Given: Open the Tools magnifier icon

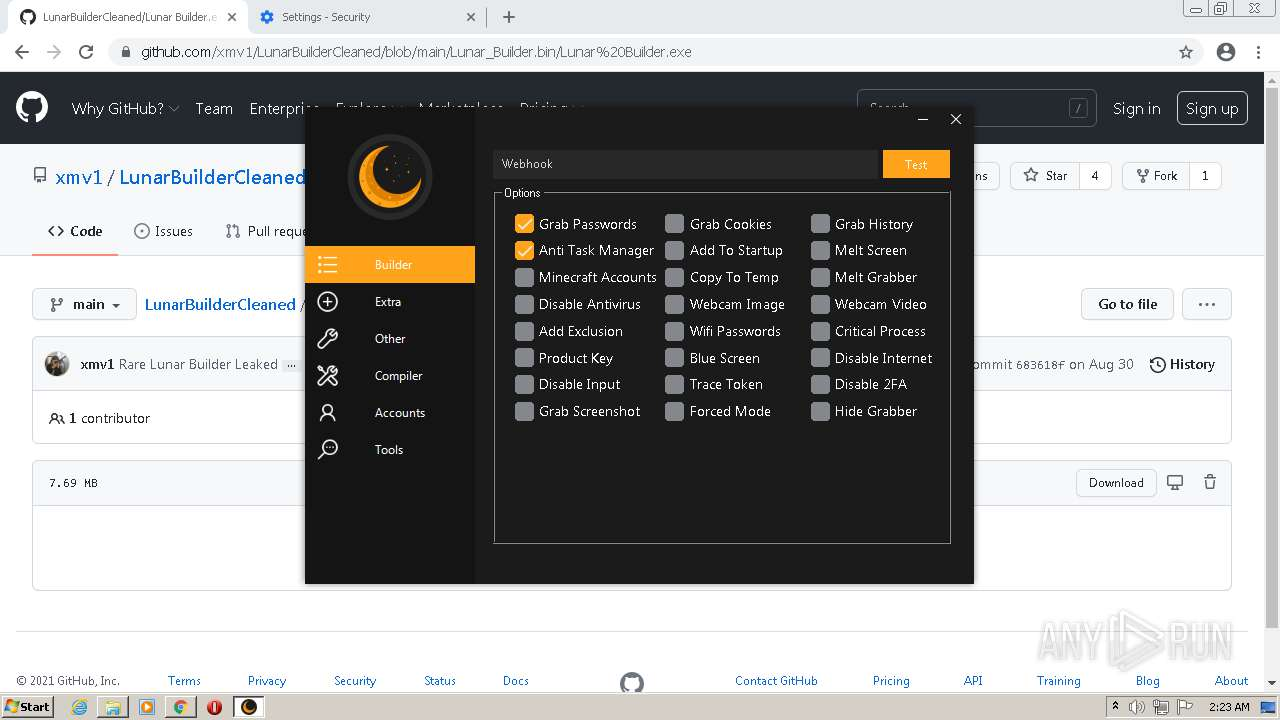Looking at the screenshot, I should 328,450.
